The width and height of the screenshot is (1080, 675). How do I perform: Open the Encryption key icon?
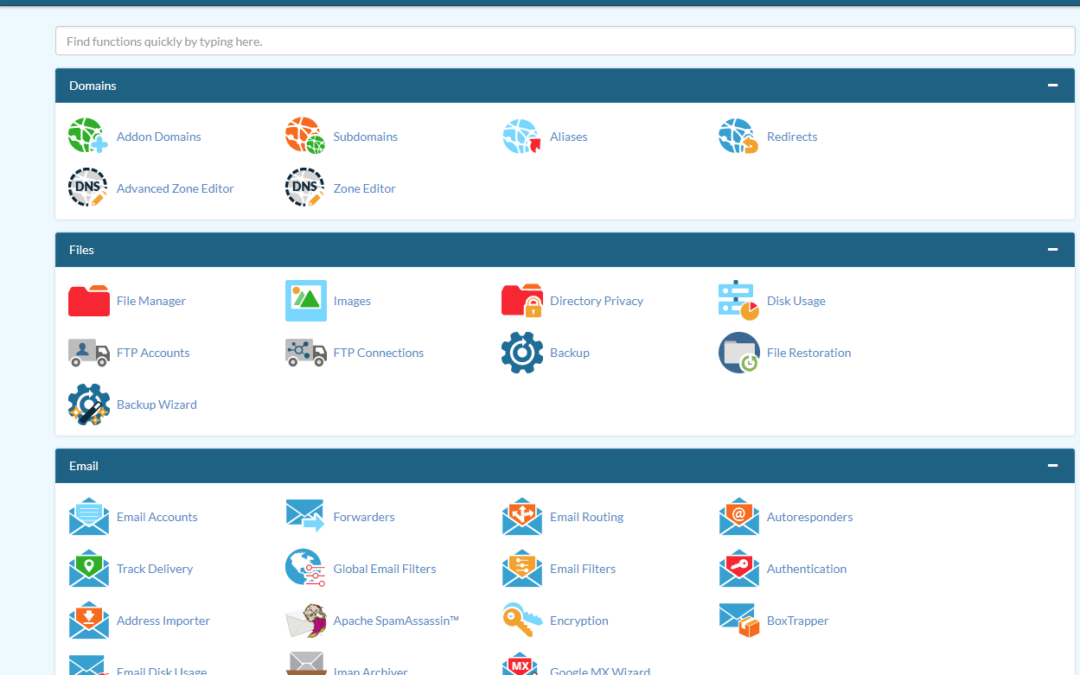click(521, 620)
